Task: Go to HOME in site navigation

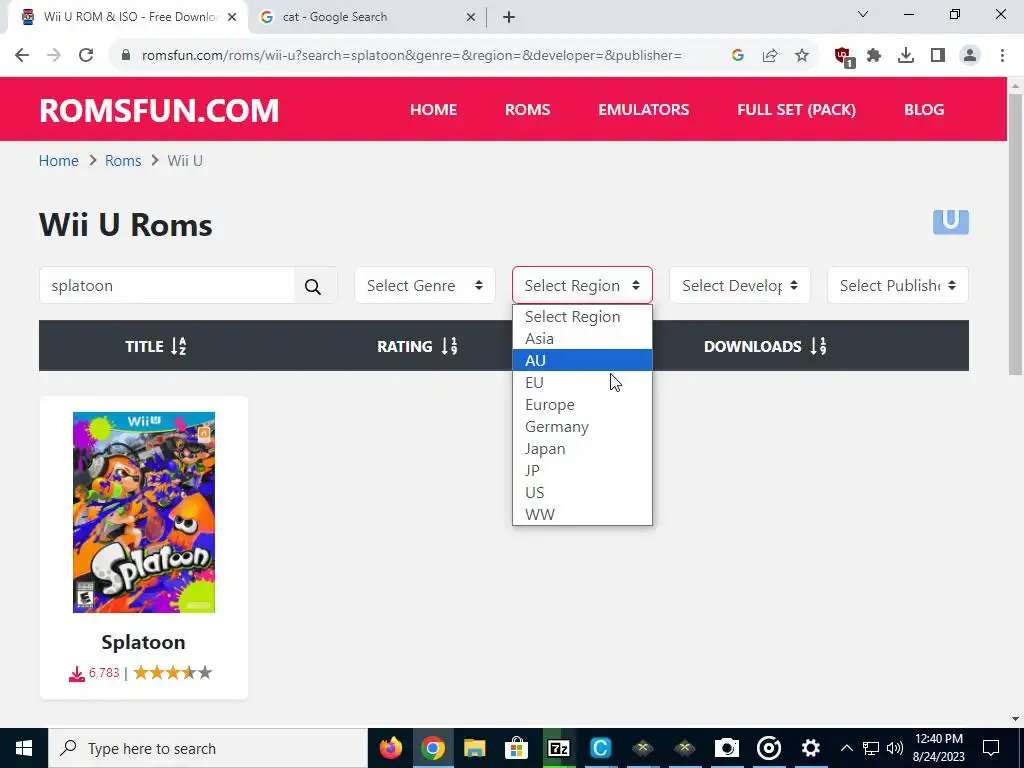Action: coord(434,110)
